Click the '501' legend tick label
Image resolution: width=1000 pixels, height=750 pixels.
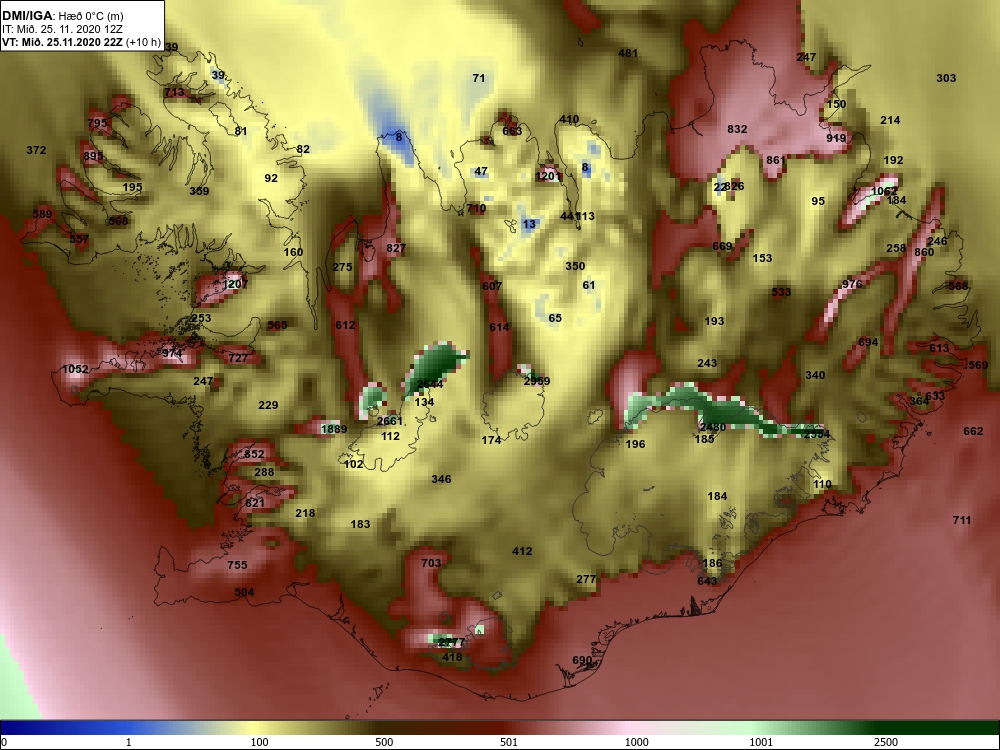point(509,742)
